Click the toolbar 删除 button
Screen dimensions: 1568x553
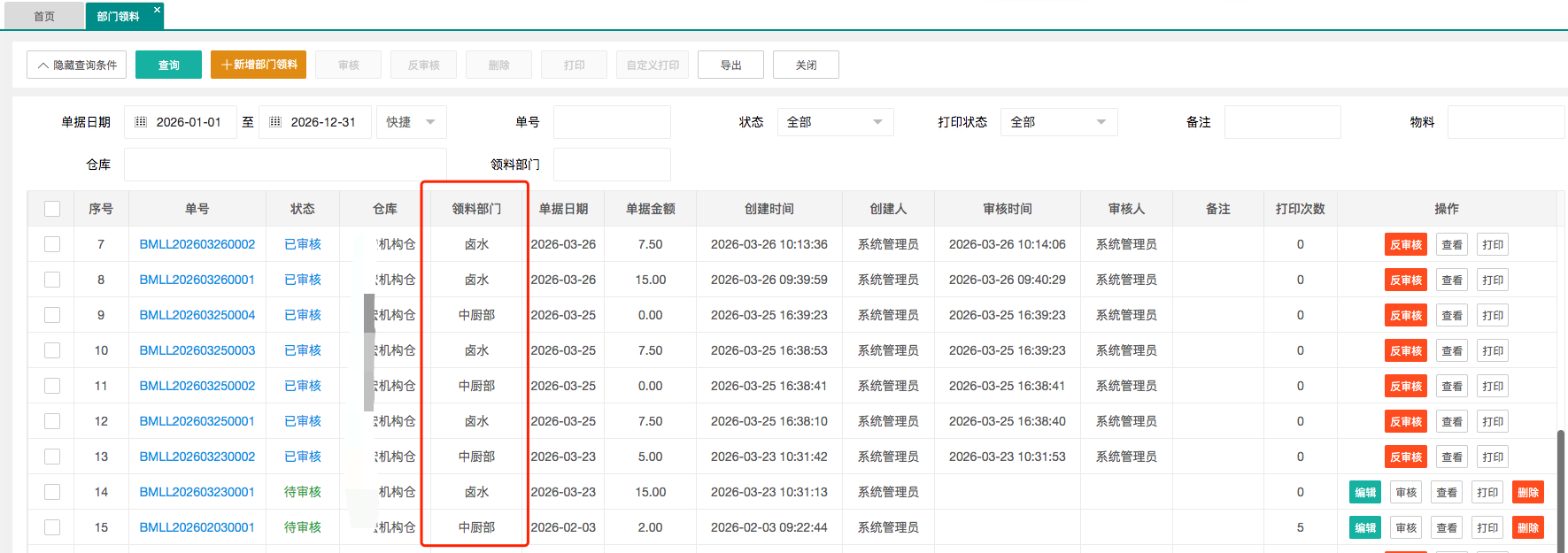(498, 65)
